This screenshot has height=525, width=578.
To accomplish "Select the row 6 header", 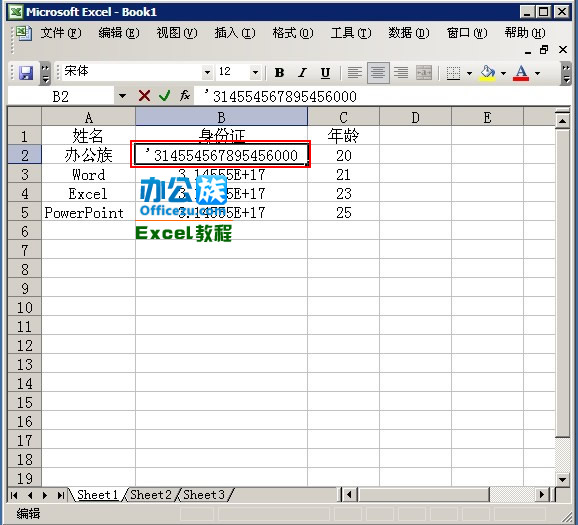I will [25, 231].
